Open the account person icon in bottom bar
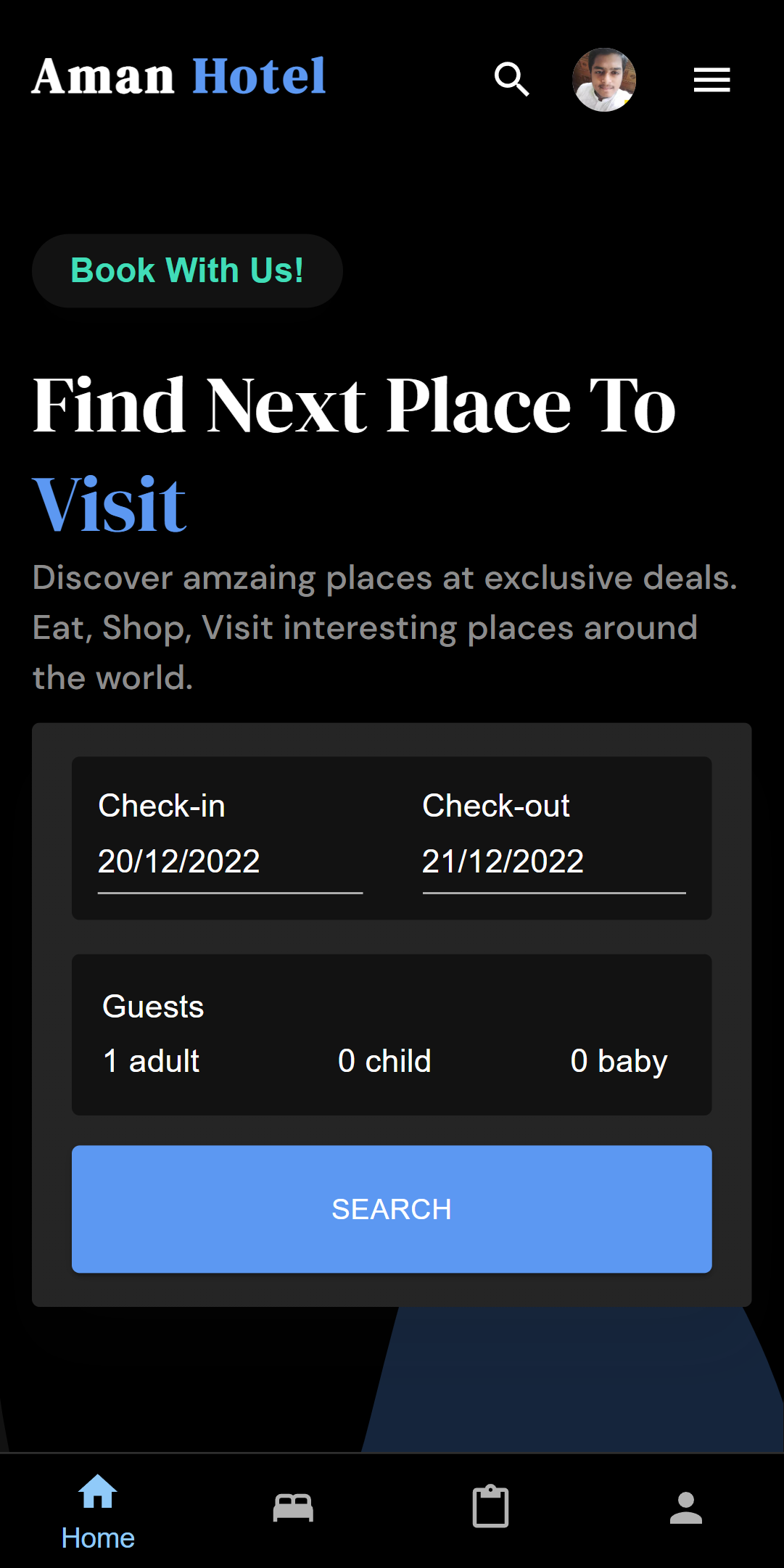 [685, 1505]
